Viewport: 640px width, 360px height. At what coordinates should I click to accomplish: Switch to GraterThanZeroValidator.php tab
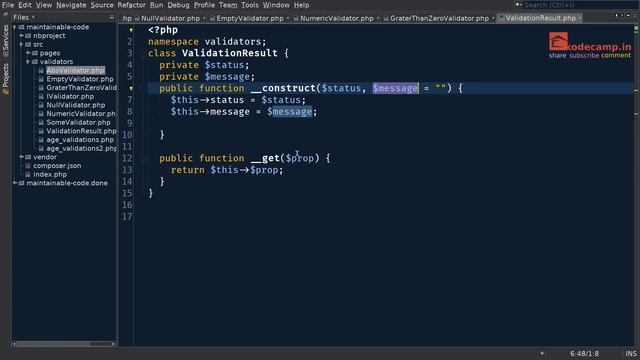[439, 18]
